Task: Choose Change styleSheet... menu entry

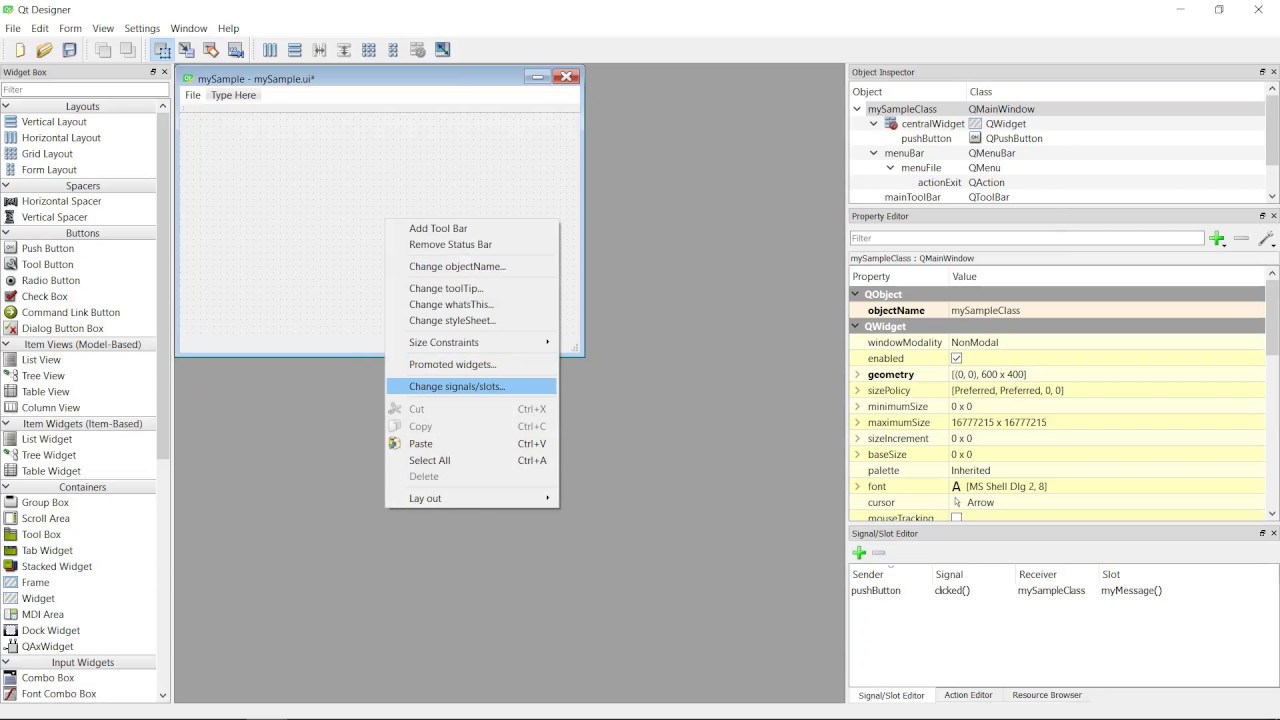Action: 471,320
